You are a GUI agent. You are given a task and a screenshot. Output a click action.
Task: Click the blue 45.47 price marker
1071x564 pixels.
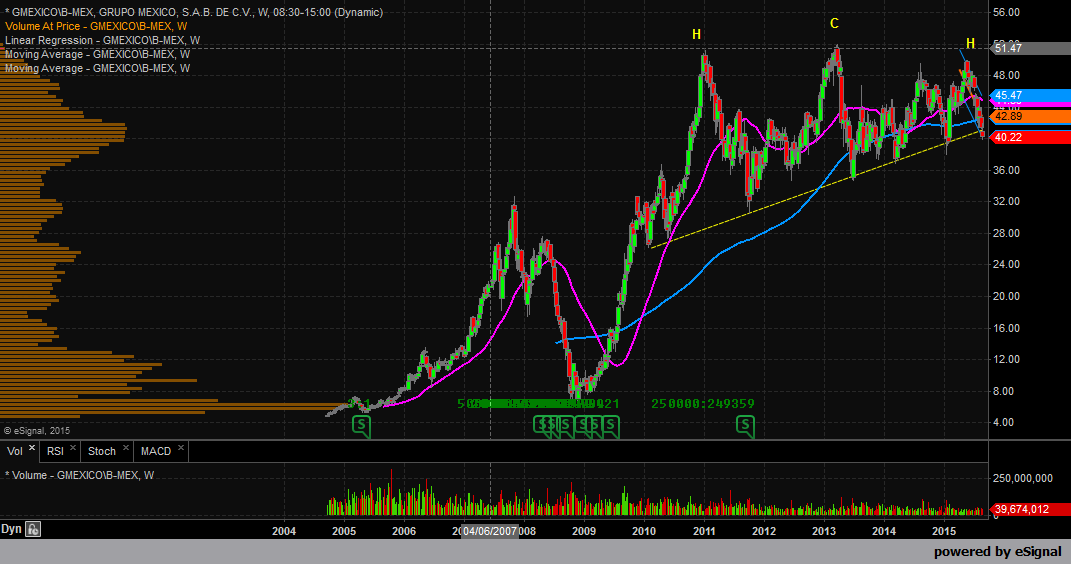coord(1031,95)
